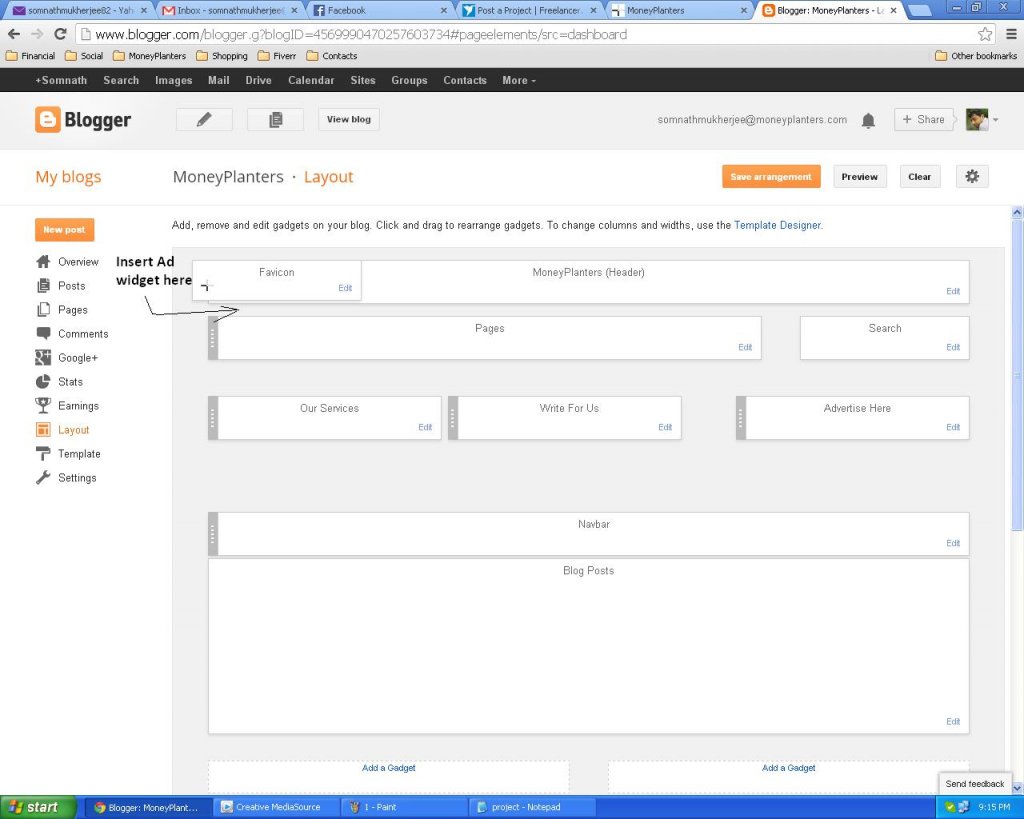Click the Share button

[x=923, y=120]
